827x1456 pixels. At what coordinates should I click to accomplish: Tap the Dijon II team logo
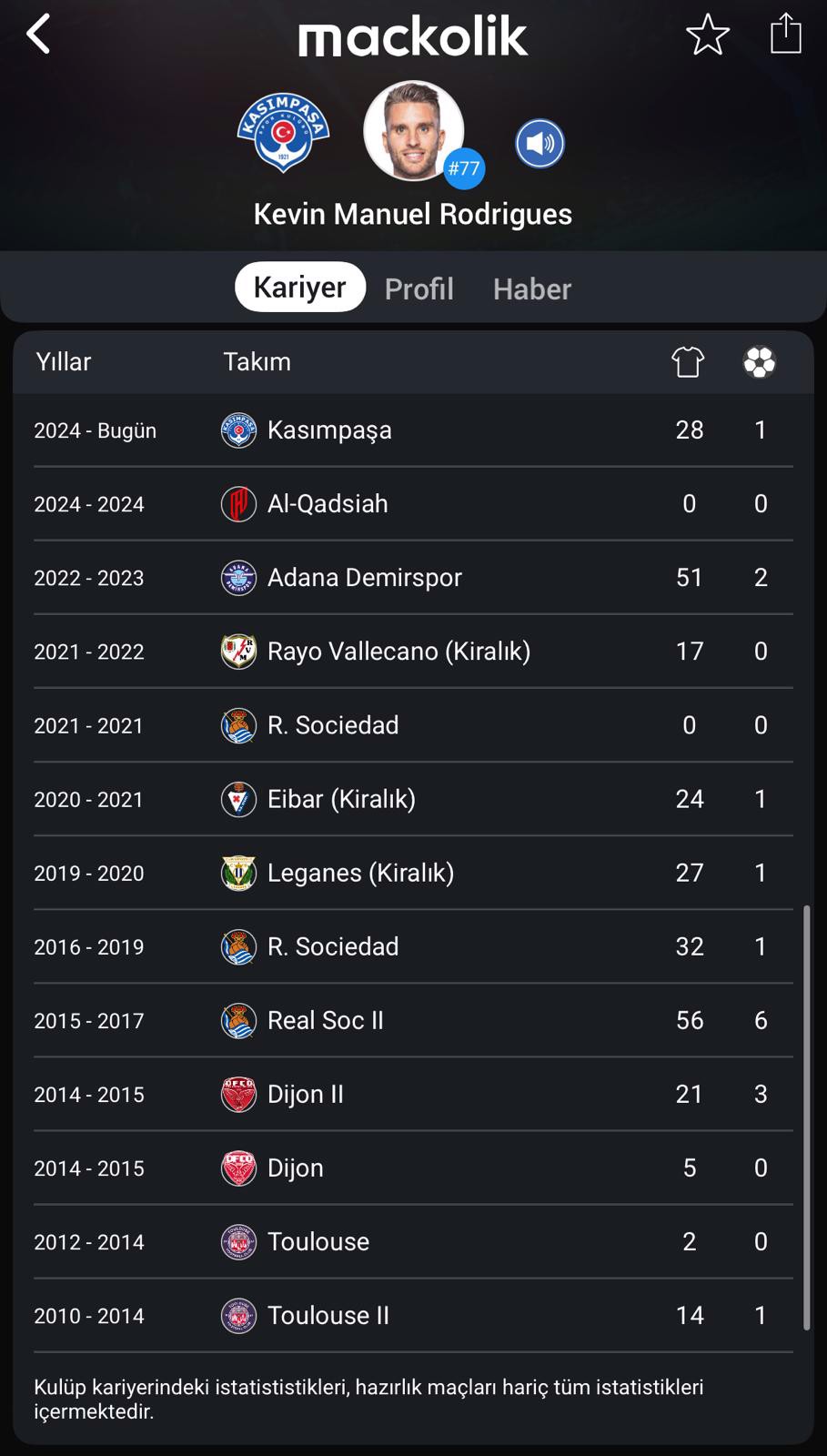click(x=238, y=1094)
